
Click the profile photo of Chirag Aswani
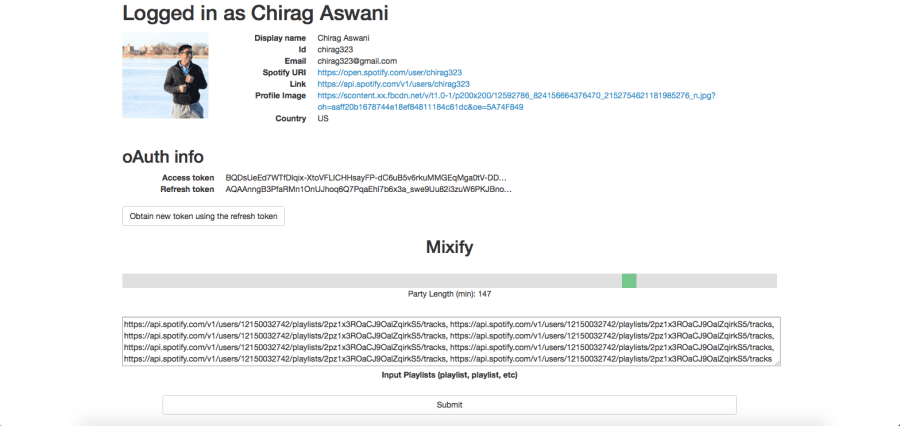[x=165, y=75]
